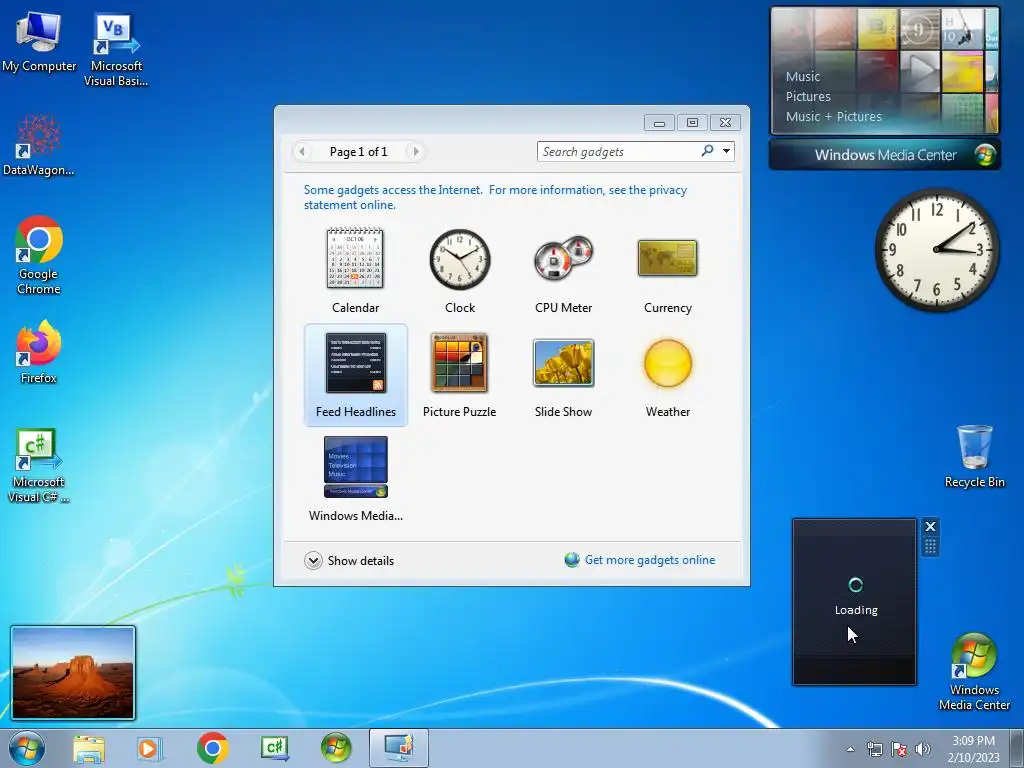Open Windows Explorer from taskbar
The height and width of the screenshot is (768, 1024).
[89, 748]
